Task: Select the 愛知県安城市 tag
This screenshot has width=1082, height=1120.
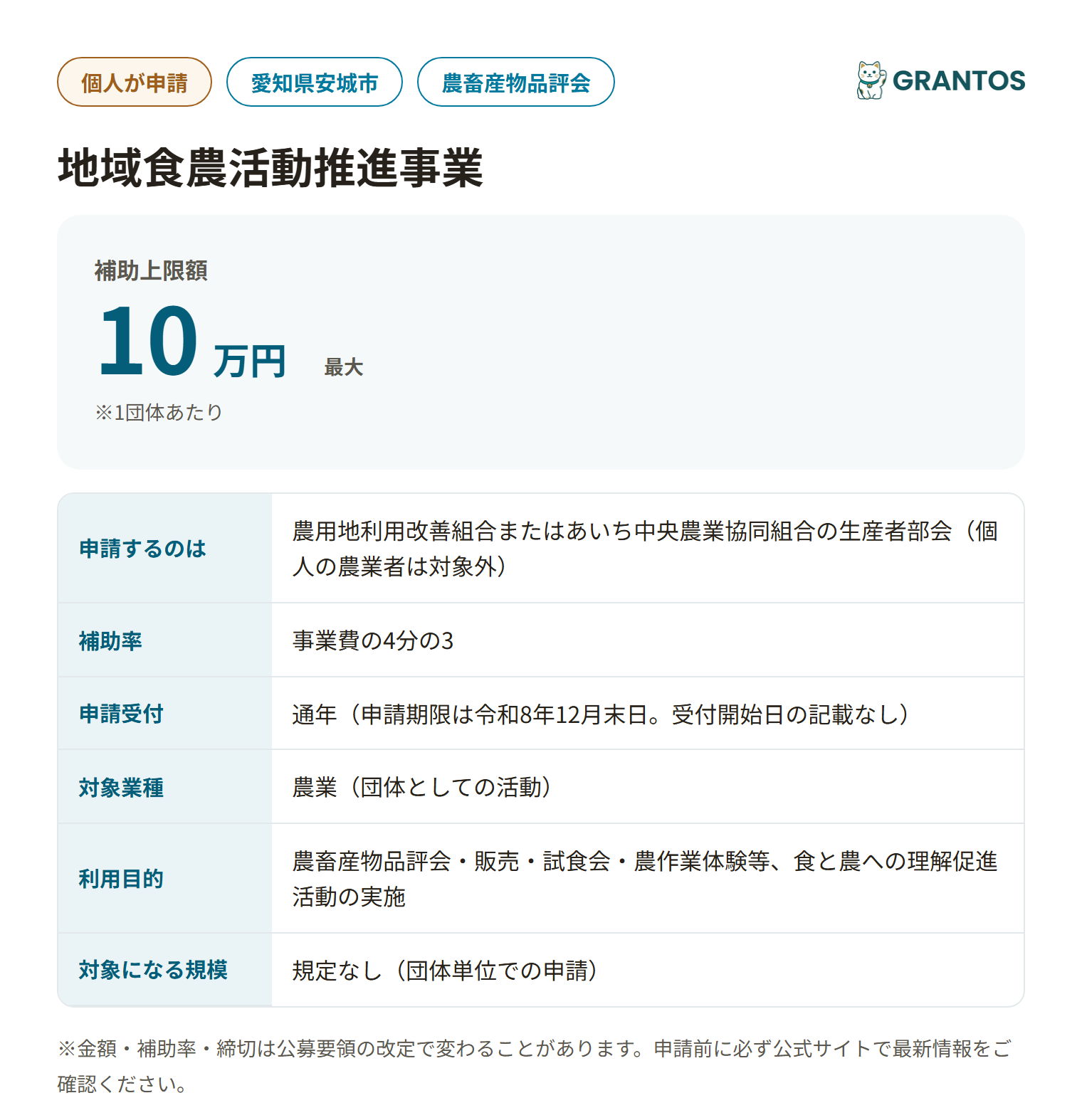Action: tap(315, 83)
